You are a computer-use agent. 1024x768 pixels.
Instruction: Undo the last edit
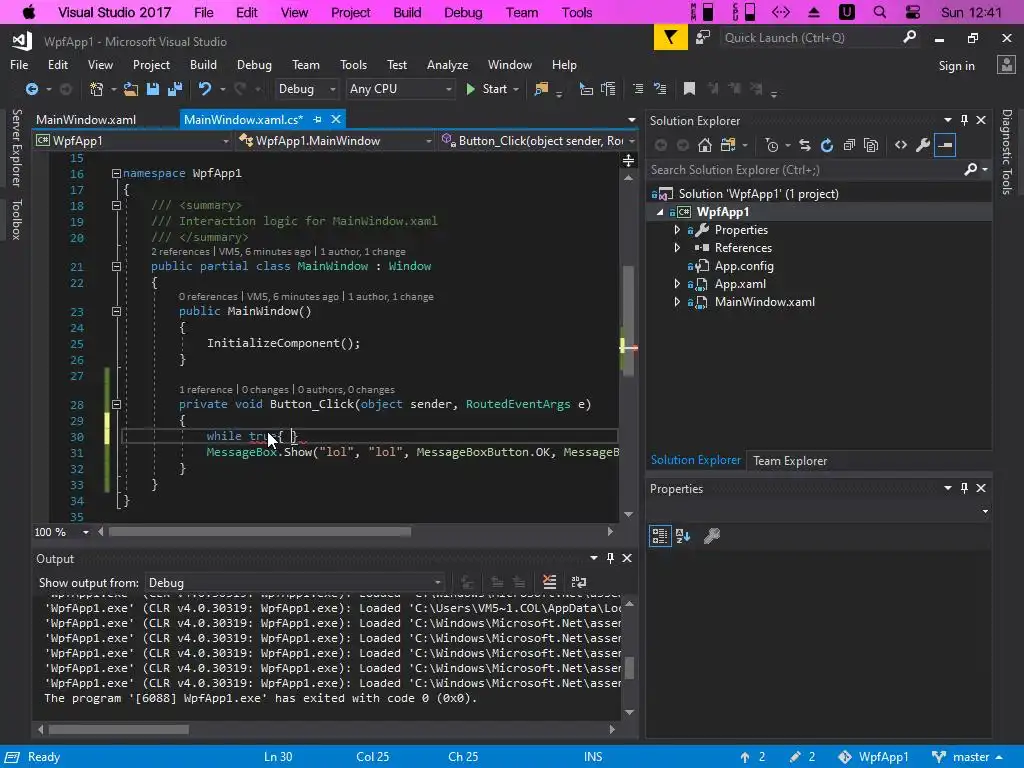point(205,89)
